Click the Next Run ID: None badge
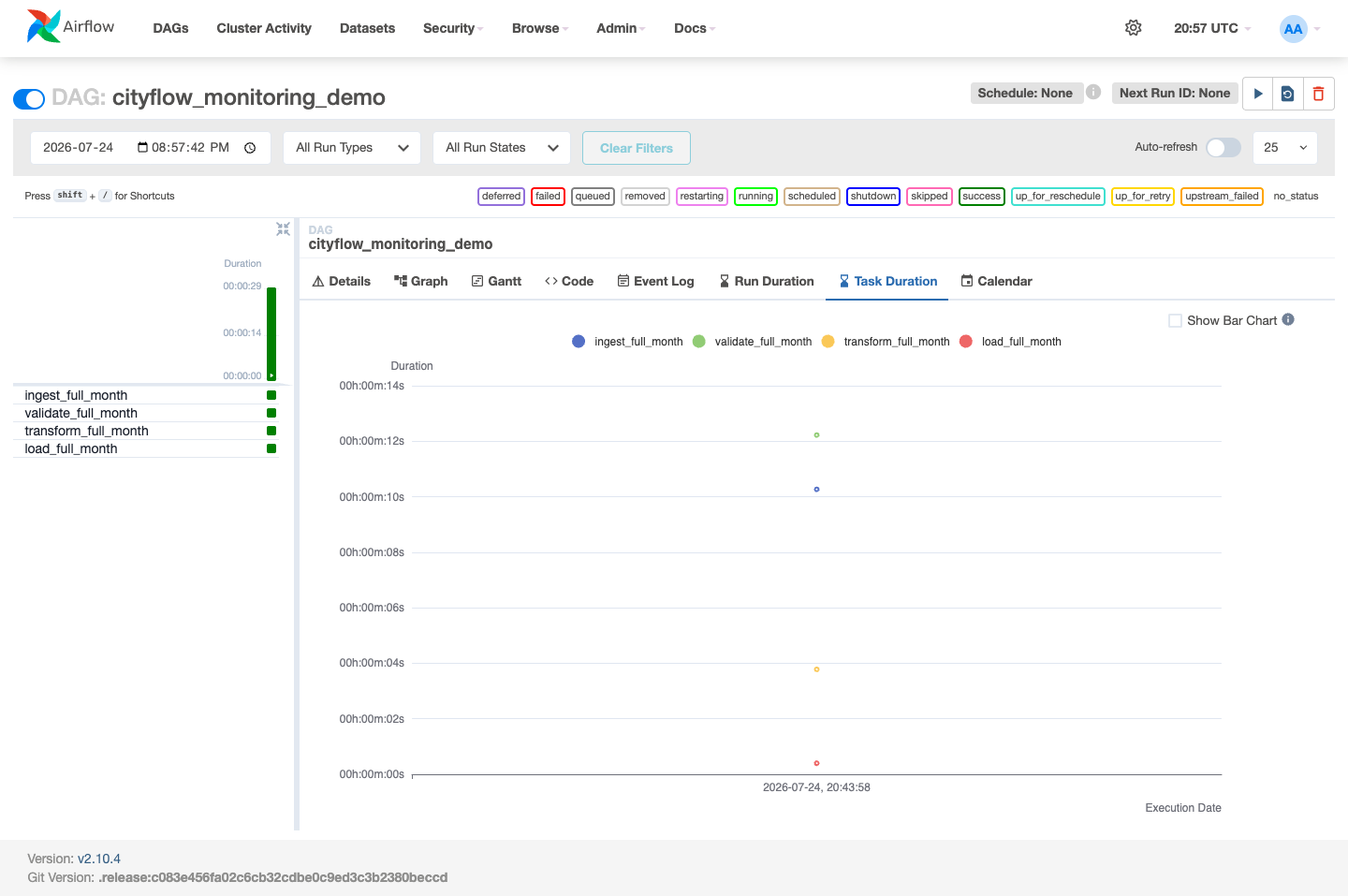 coord(1175,93)
